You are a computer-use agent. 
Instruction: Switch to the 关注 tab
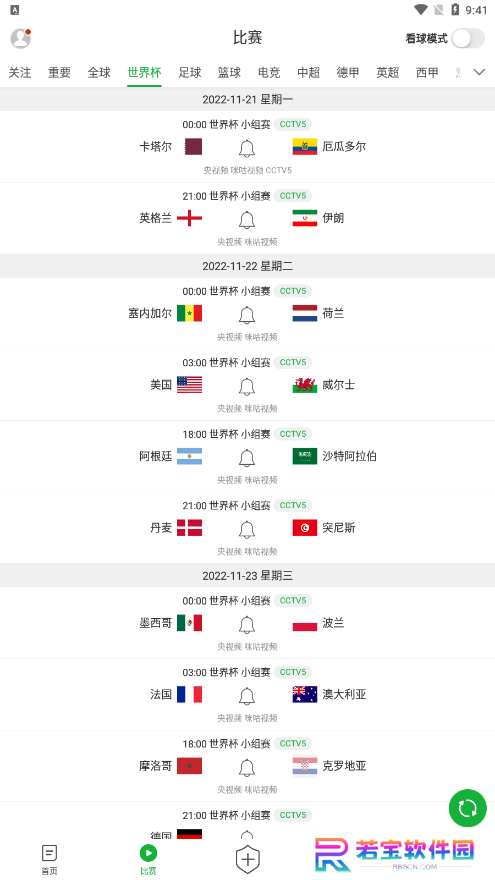pos(20,72)
